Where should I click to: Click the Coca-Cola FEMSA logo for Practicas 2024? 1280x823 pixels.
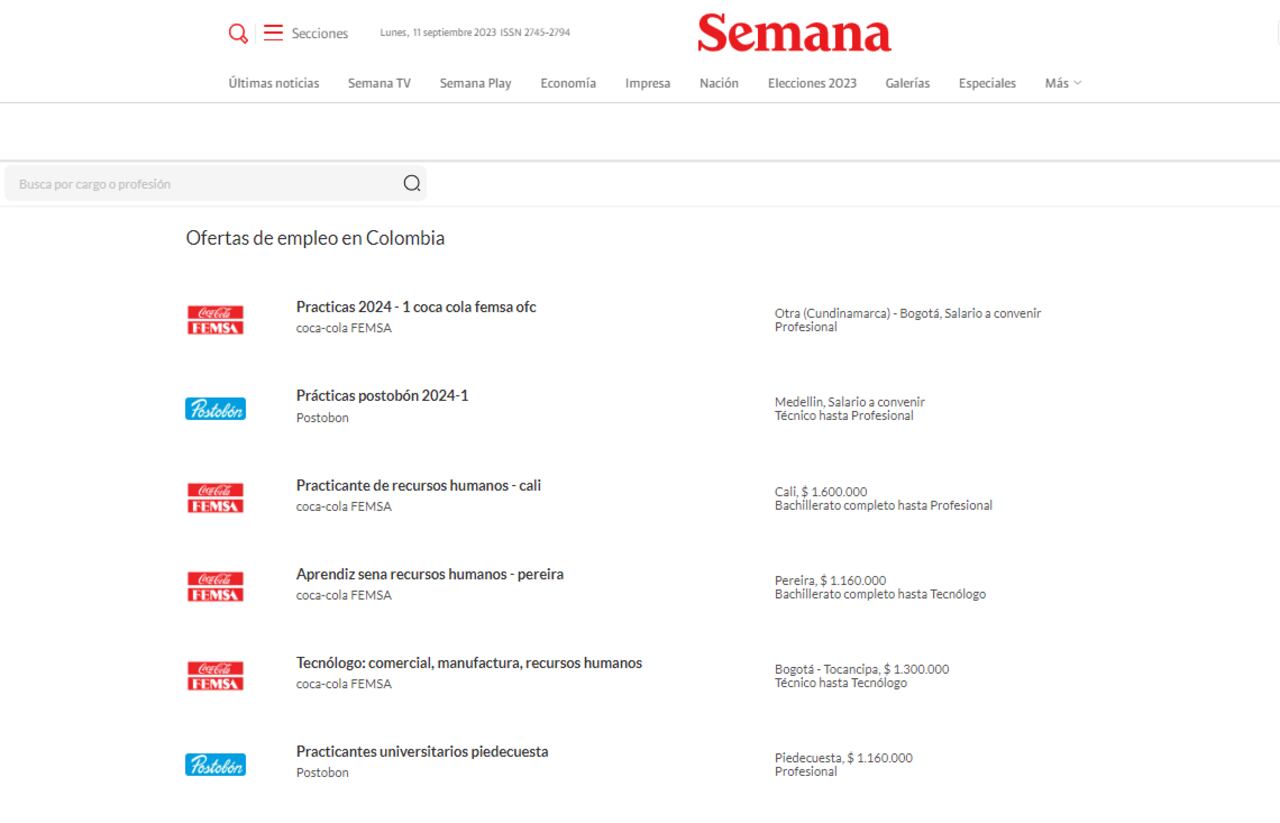[x=214, y=318]
